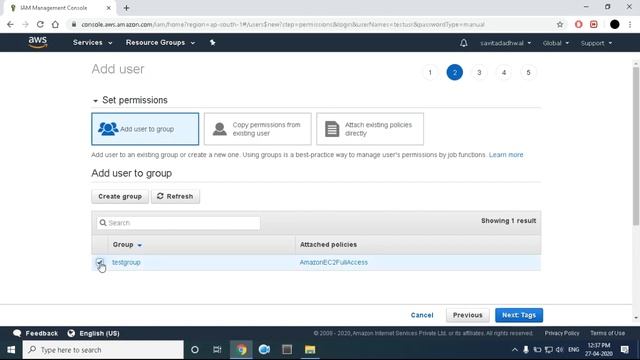Open File Explorer from taskbar
The image size is (640, 360).
pos(310,350)
